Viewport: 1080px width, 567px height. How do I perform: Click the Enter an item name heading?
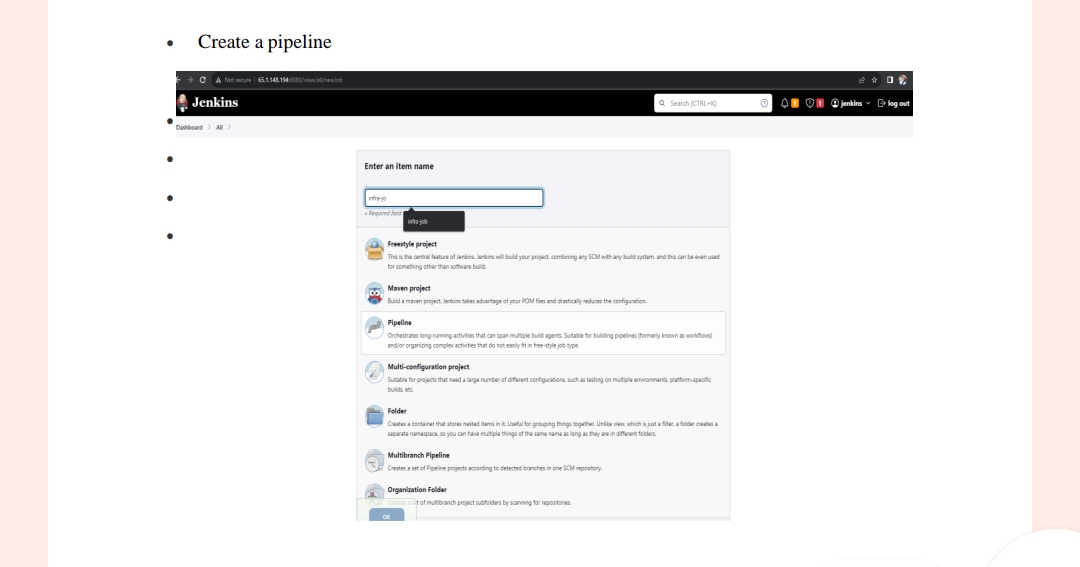399,166
